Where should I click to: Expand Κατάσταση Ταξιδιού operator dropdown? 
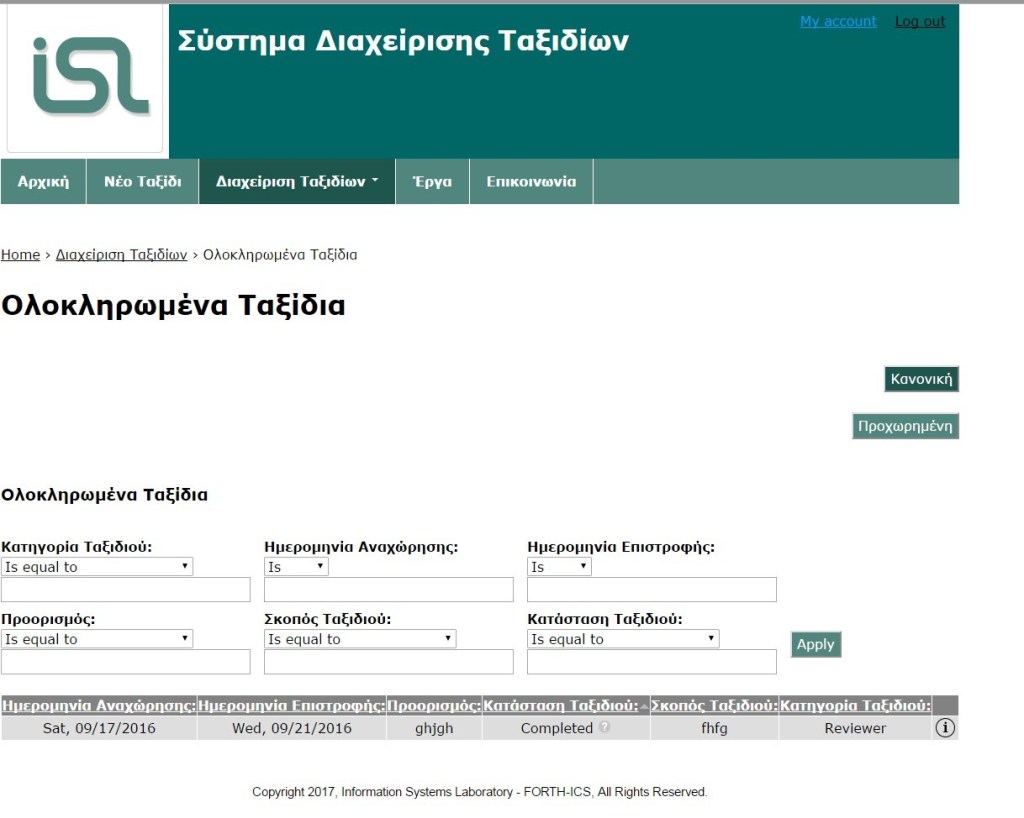tap(623, 639)
